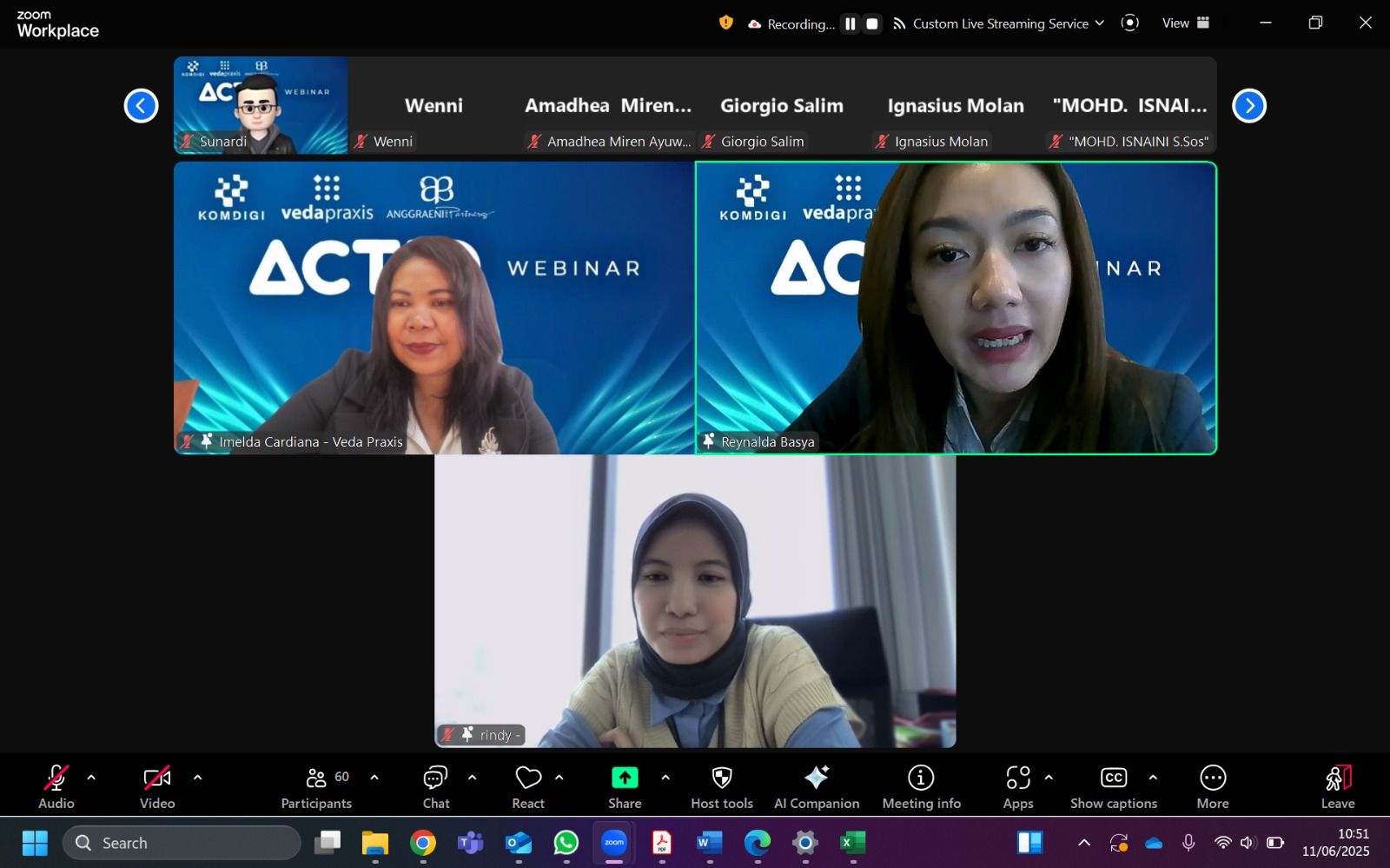Click Imelda Cardiana's video feed
The height and width of the screenshot is (868, 1390).
tap(434, 308)
